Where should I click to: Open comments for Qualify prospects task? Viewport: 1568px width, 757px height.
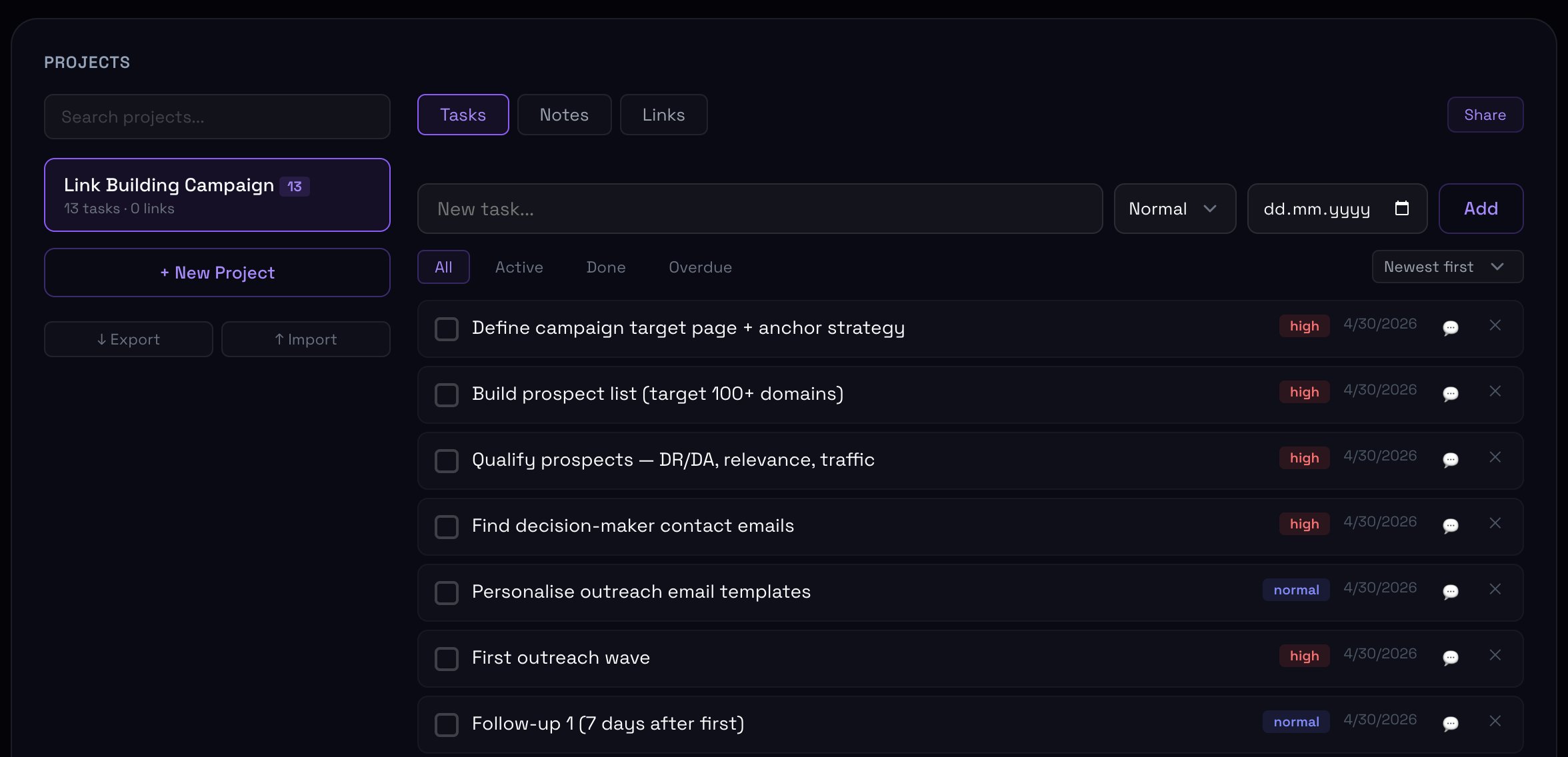pos(1450,460)
